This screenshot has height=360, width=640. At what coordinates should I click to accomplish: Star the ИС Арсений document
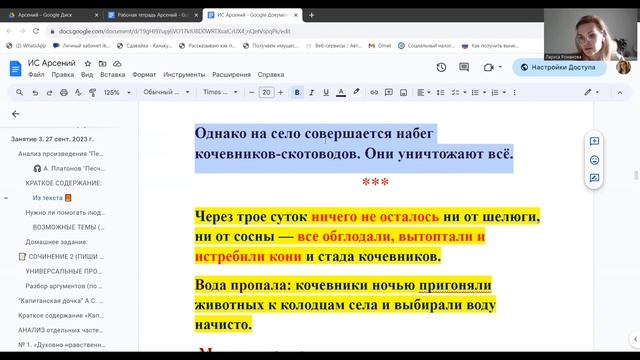[88, 64]
